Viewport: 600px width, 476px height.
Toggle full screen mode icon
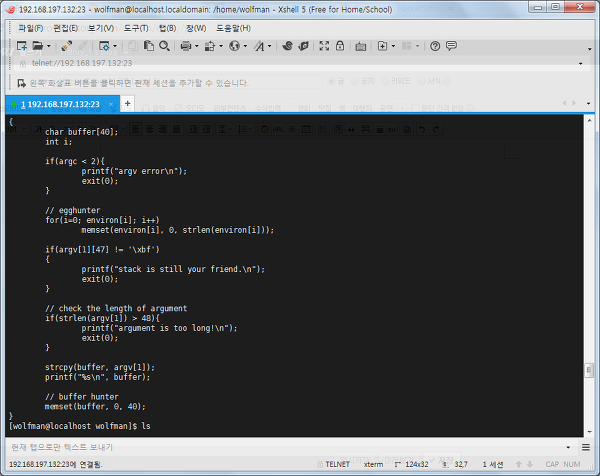pyautogui.click(x=324, y=46)
